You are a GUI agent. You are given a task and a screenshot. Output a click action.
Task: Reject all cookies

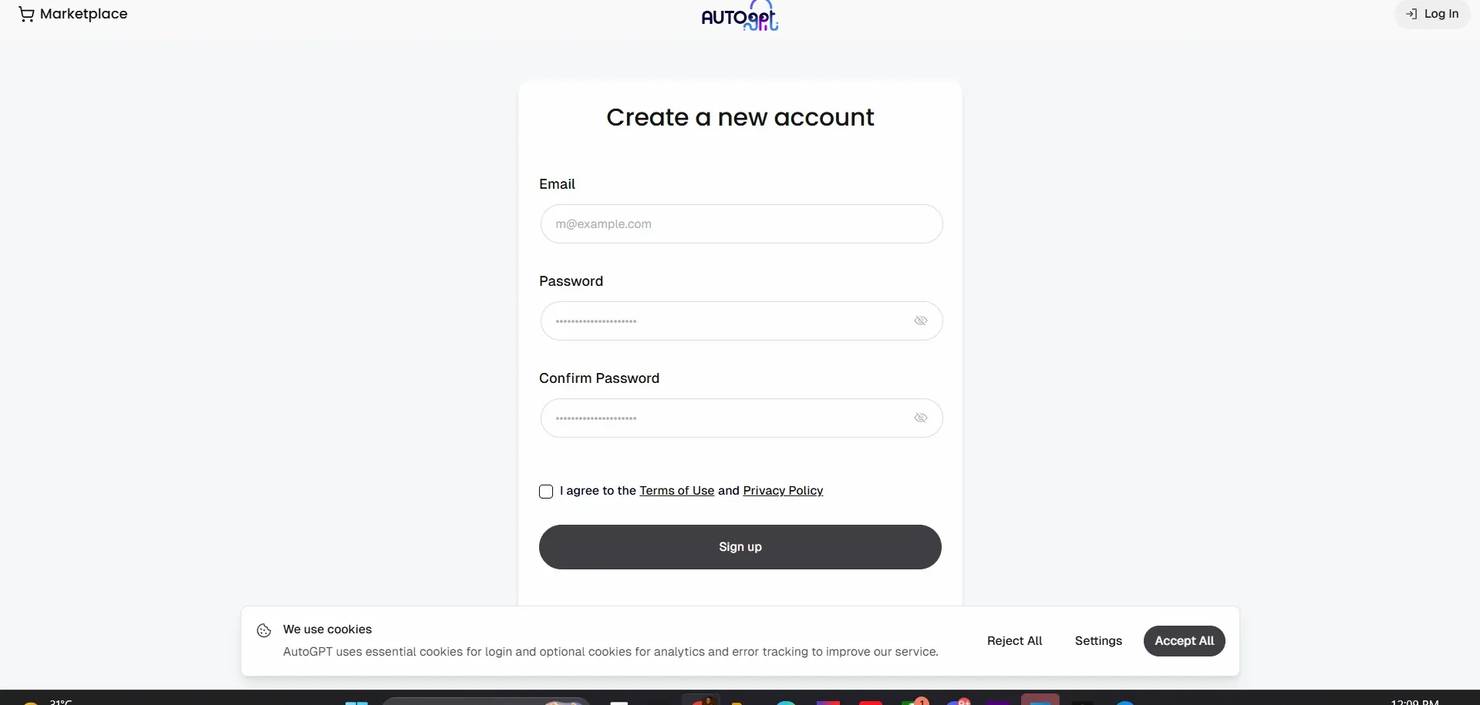coord(1014,641)
